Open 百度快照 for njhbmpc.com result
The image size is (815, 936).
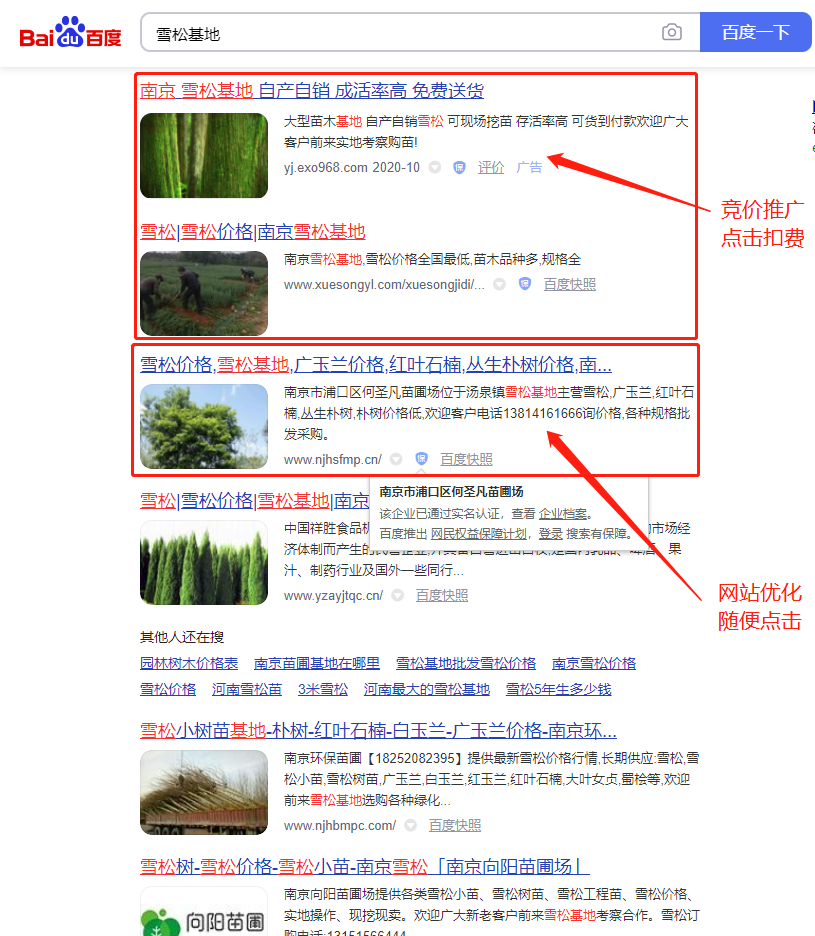click(455, 826)
